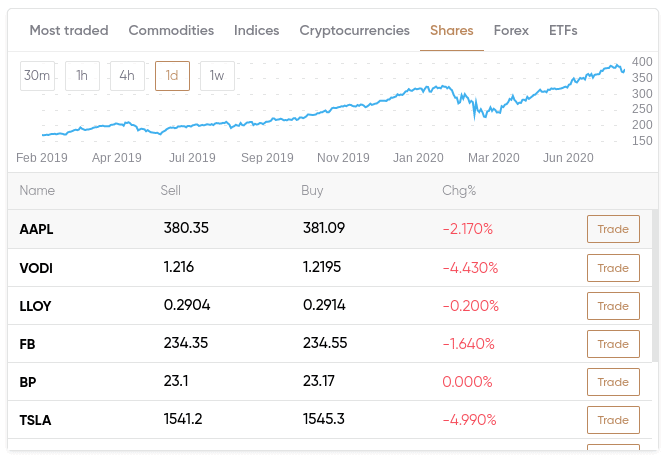Open the Most traded tab
This screenshot has height=464, width=667.
point(68,31)
